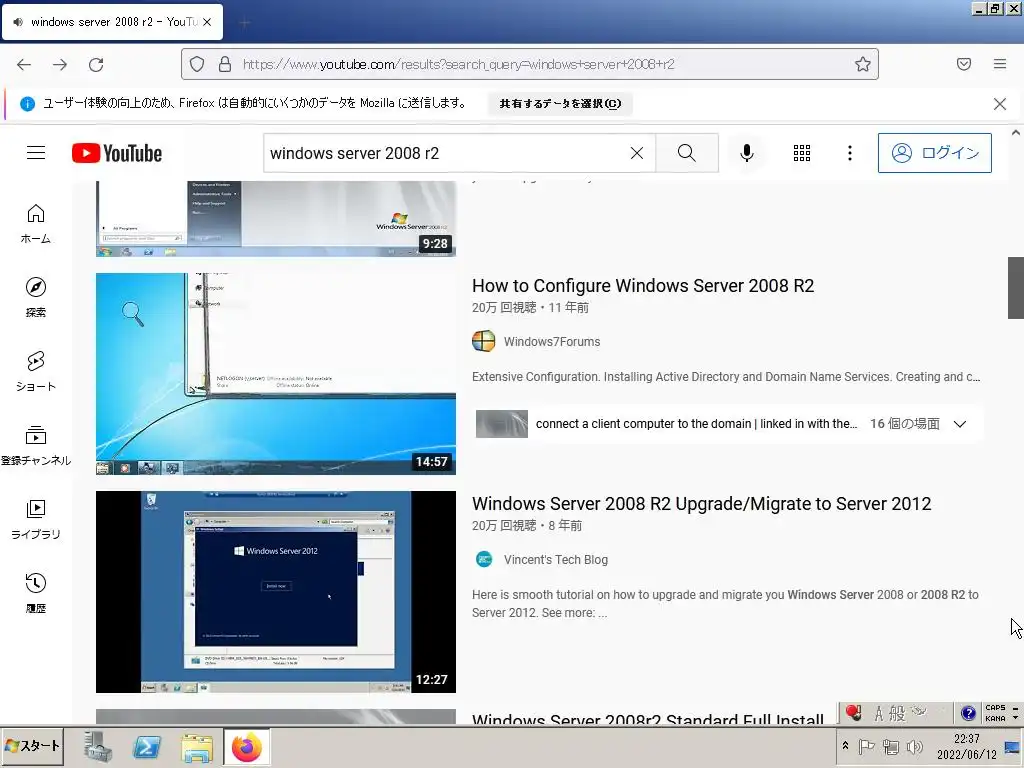Launch Server Manager from taskbar

pyautogui.click(x=98, y=746)
